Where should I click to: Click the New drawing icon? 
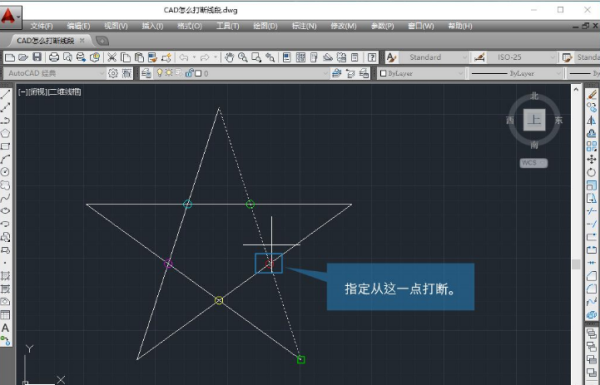[x=10, y=57]
